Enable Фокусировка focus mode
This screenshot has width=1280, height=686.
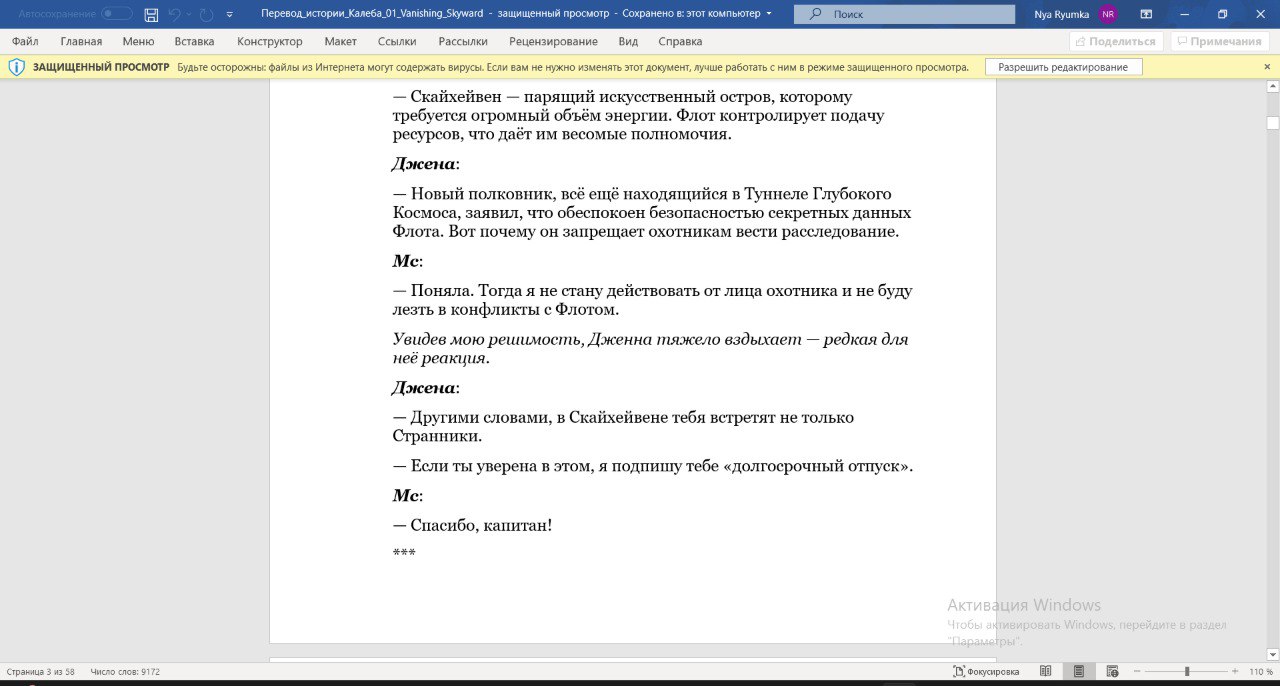[x=986, y=672]
